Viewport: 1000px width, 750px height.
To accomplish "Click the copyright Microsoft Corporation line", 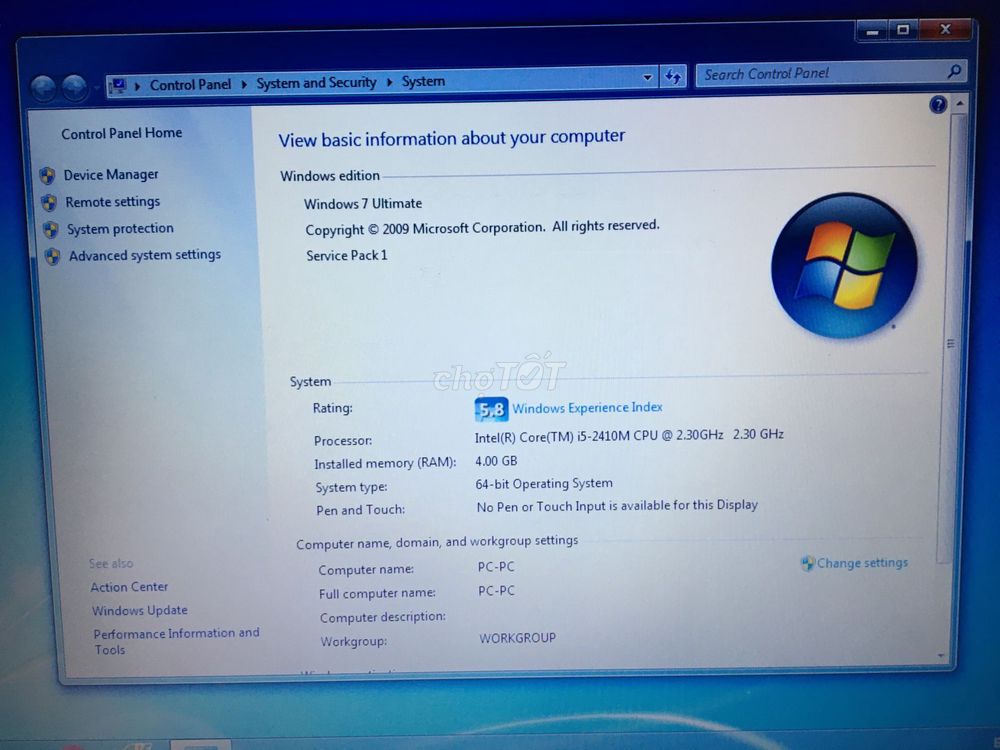I will pos(482,228).
